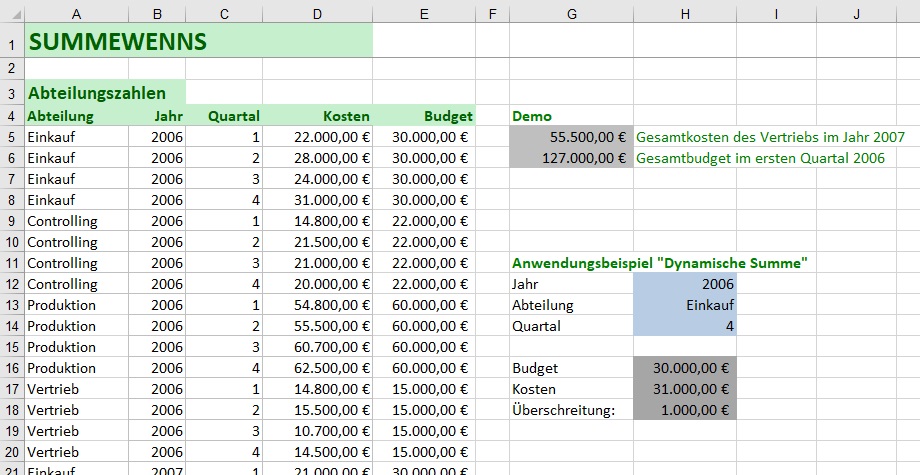Click the select-all corner of the sheet
920x475 pixels.
(x=10, y=13)
